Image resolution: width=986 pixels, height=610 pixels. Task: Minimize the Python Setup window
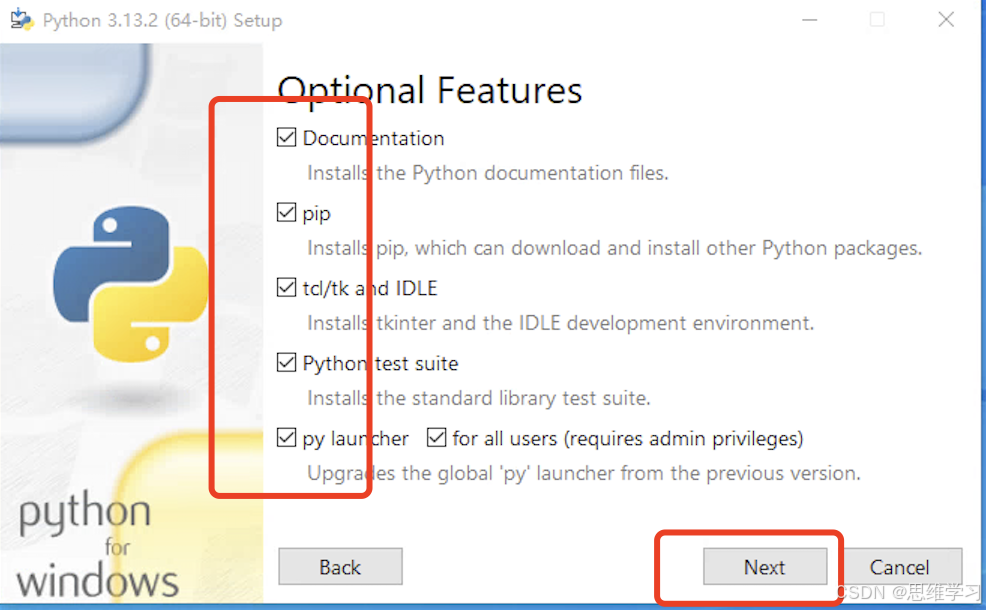(x=810, y=20)
